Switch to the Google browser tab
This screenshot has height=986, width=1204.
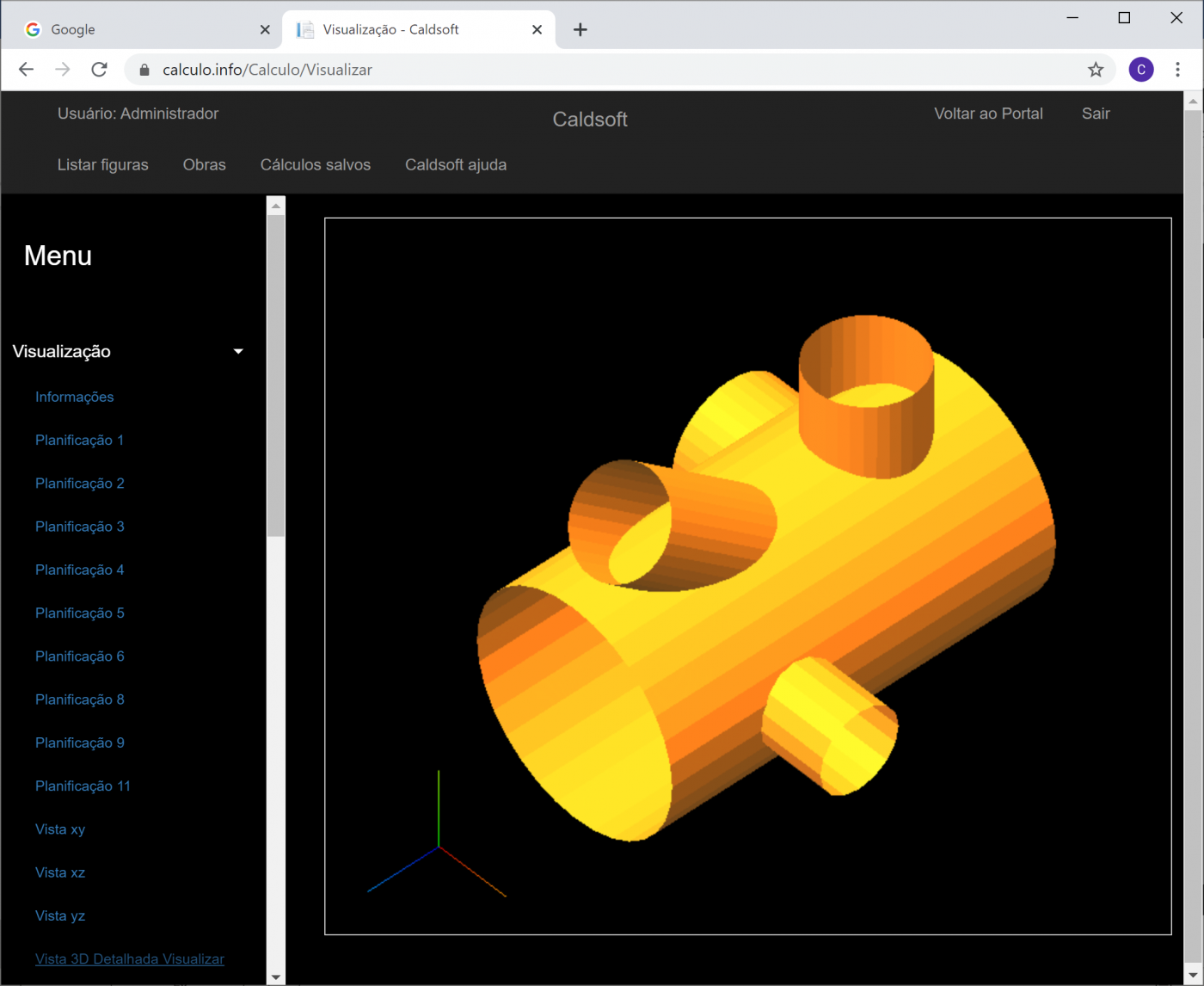click(138, 30)
